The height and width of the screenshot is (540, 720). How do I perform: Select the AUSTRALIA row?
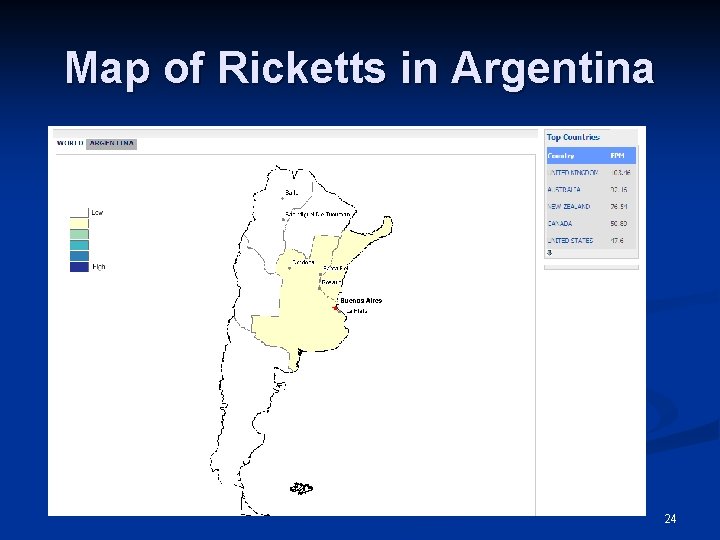tap(591, 190)
